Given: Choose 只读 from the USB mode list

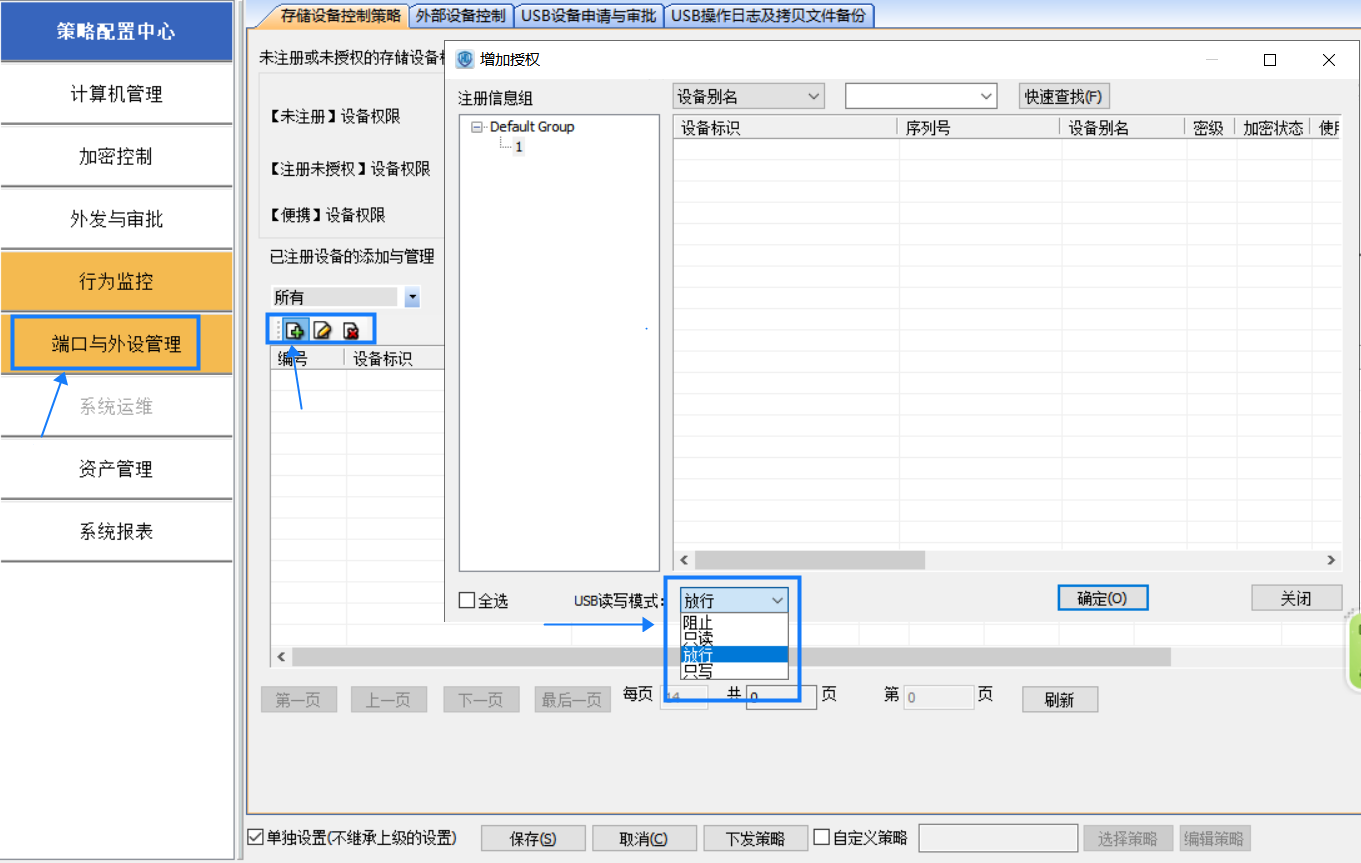Looking at the screenshot, I should point(734,638).
